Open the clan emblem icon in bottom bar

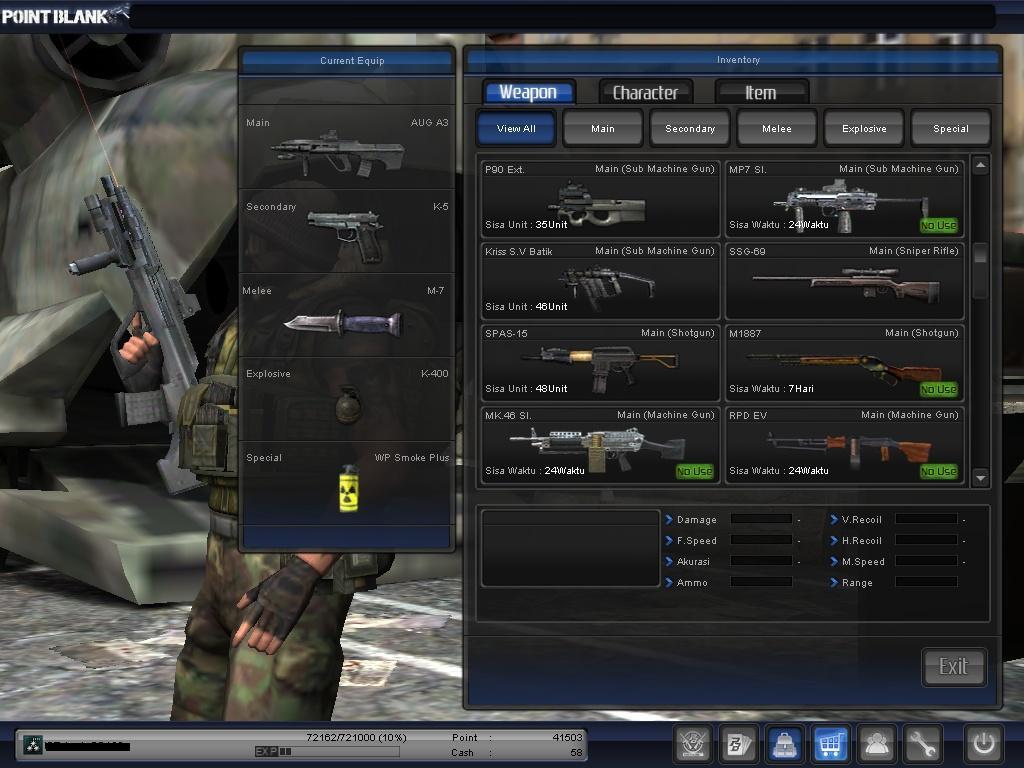[x=692, y=744]
